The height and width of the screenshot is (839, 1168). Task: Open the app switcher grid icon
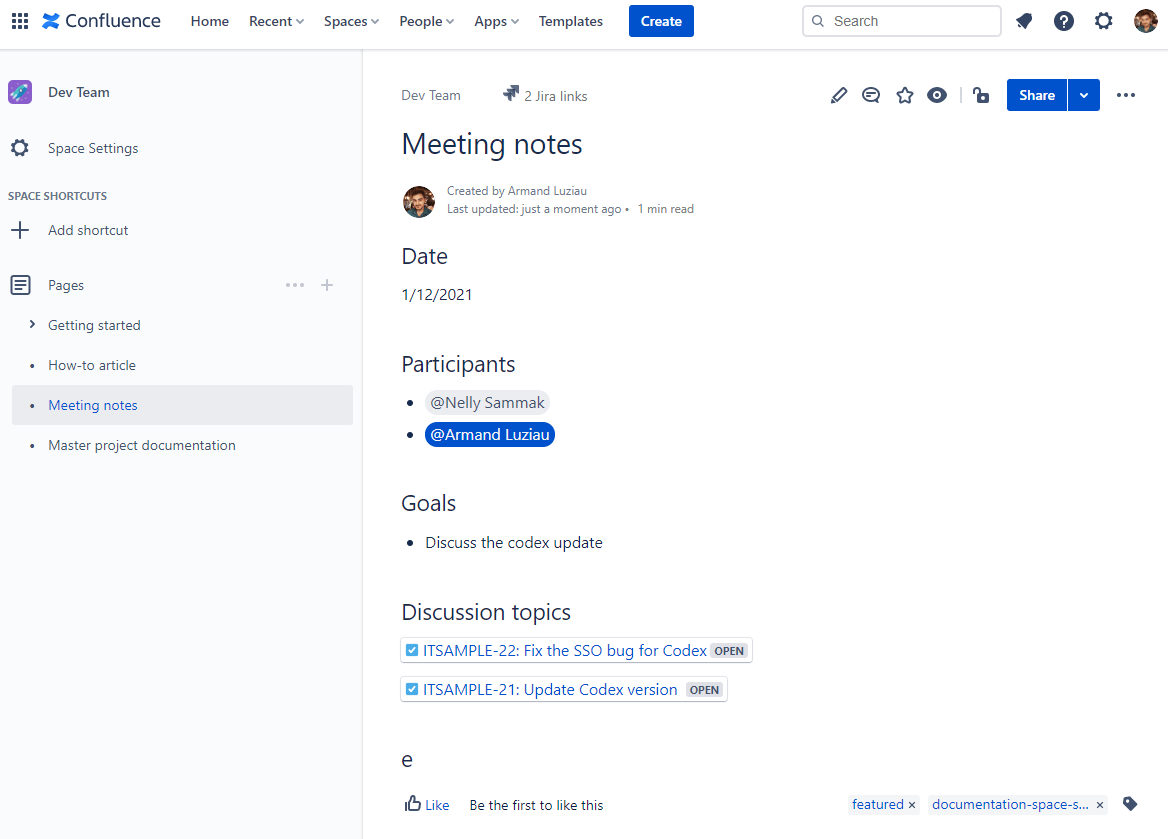pyautogui.click(x=20, y=21)
